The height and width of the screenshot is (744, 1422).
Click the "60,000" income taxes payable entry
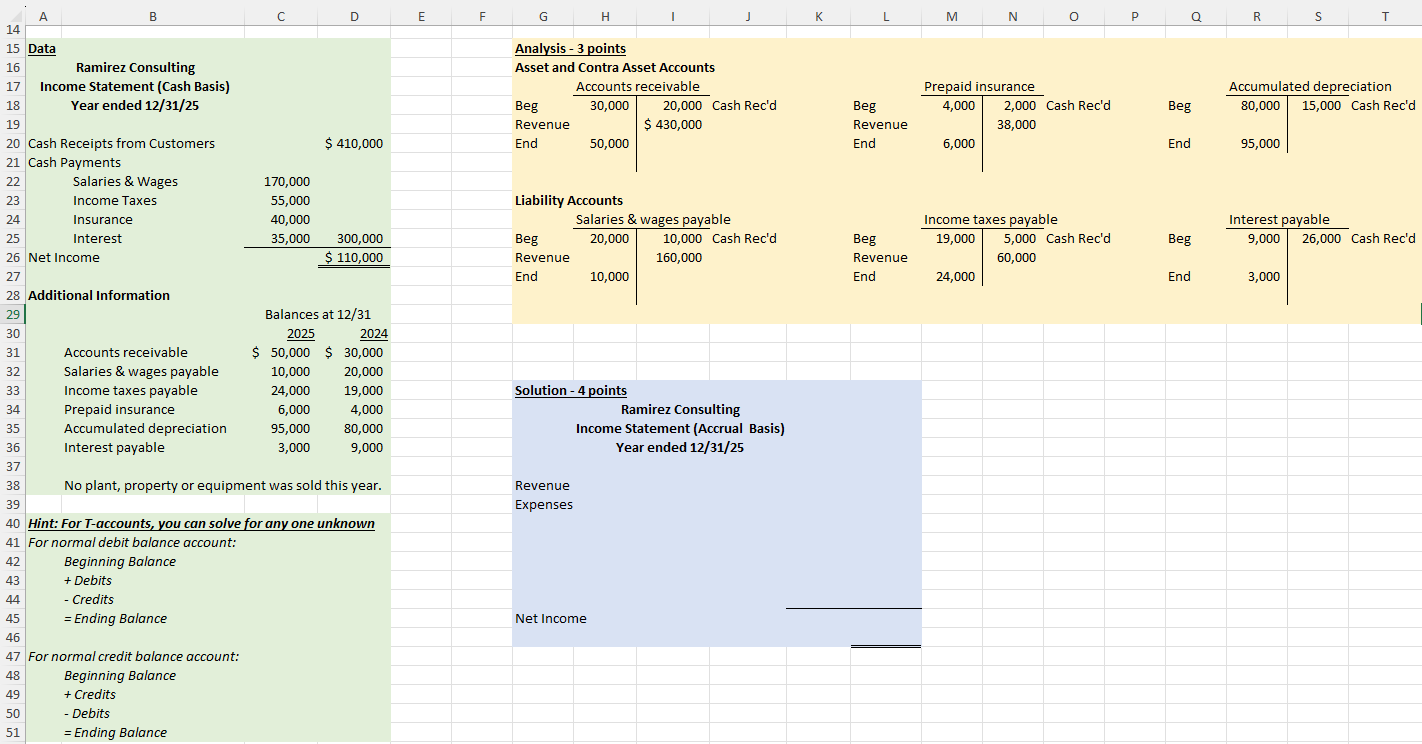(1016, 257)
